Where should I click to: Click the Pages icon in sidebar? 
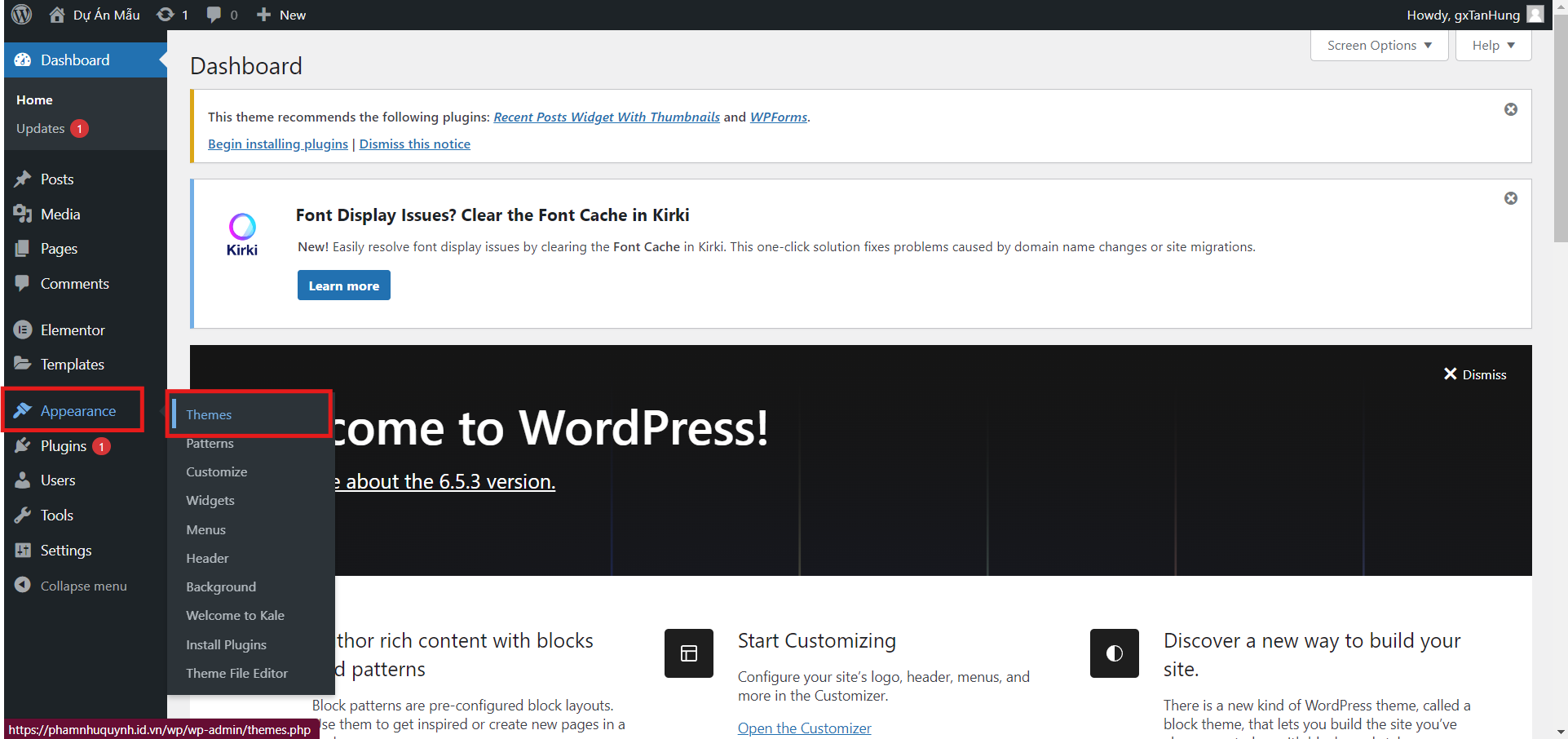click(23, 249)
